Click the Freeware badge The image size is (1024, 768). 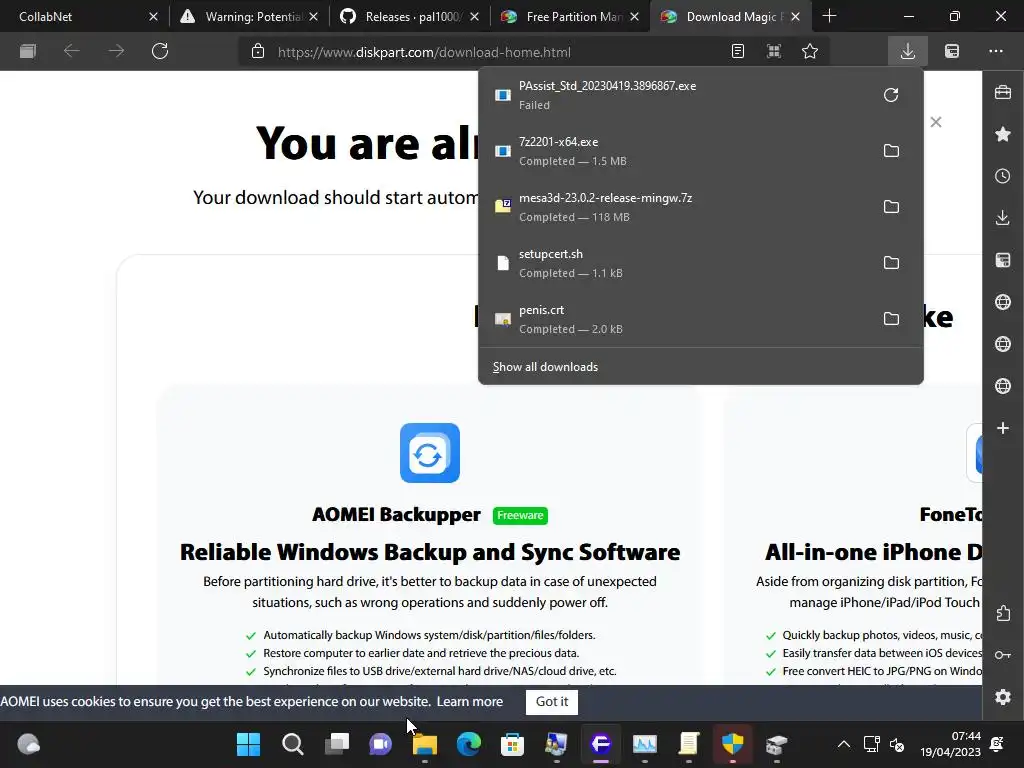point(520,515)
